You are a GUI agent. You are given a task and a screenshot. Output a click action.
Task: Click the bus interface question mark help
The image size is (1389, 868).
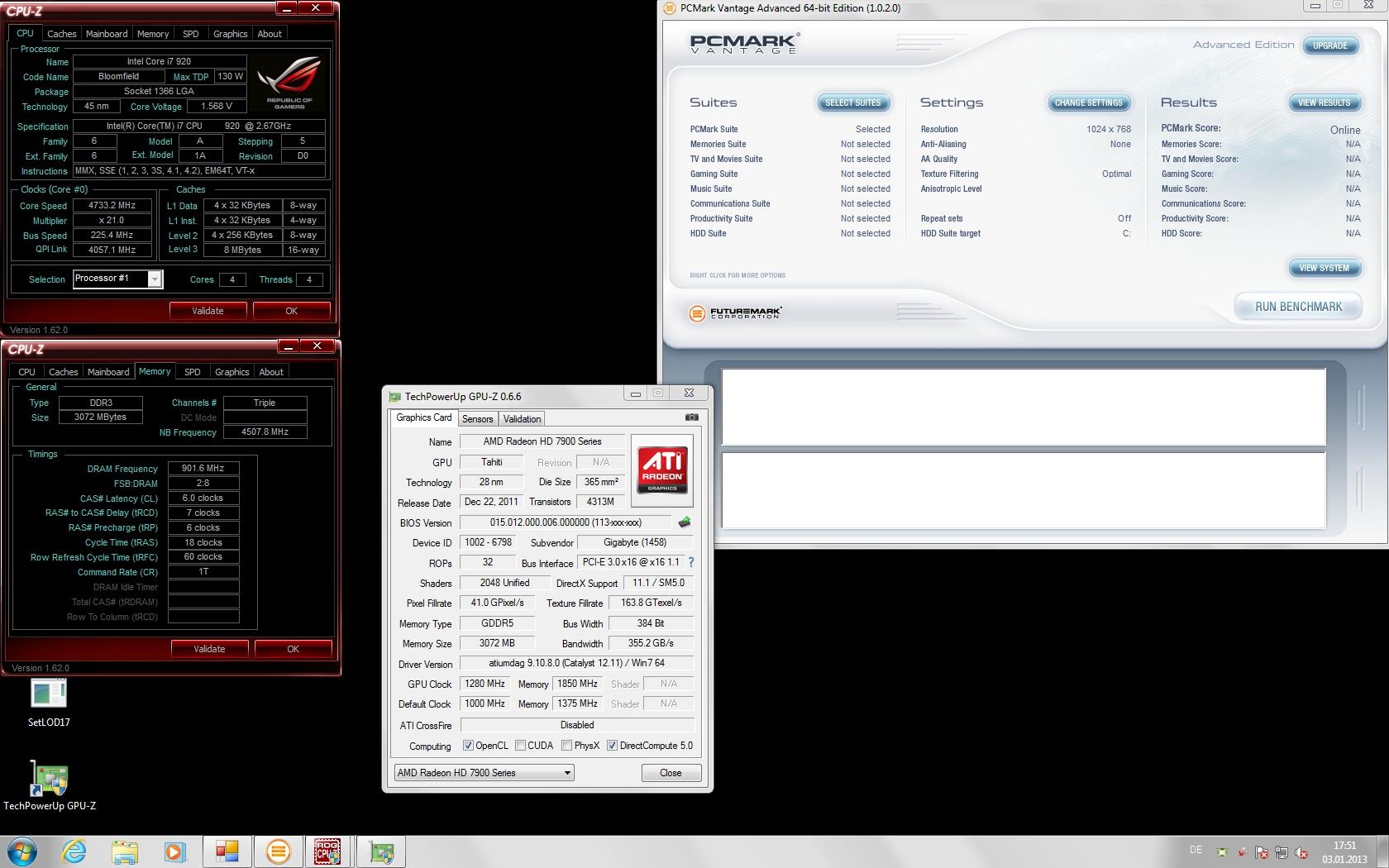[691, 562]
